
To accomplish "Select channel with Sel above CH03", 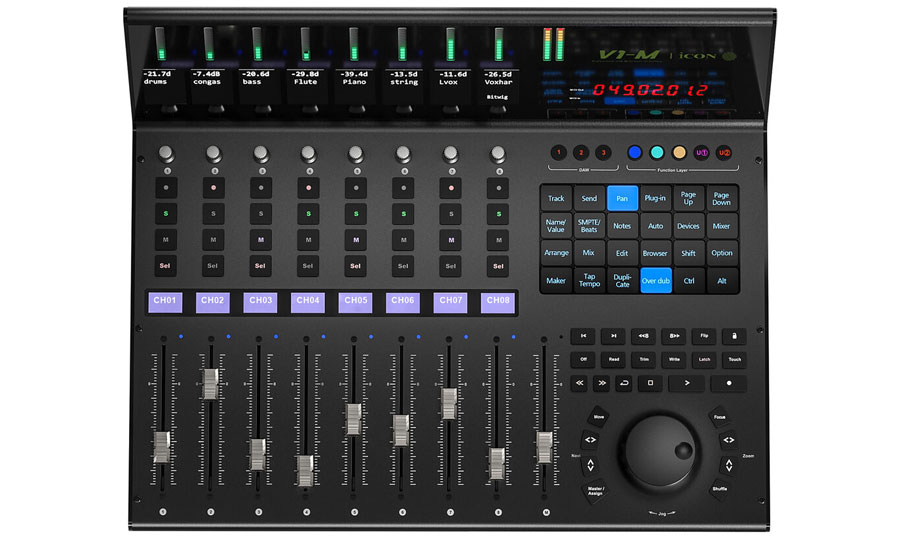I will (261, 266).
